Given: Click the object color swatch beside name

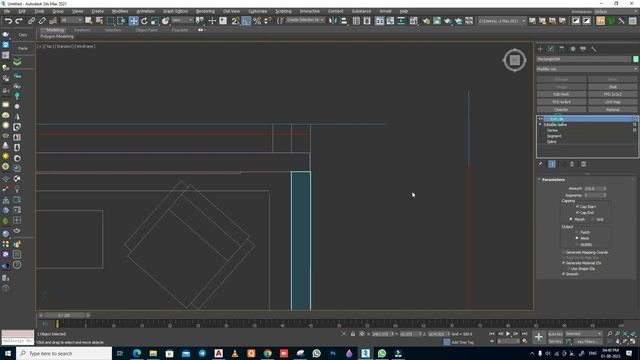Looking at the screenshot, I should point(636,59).
